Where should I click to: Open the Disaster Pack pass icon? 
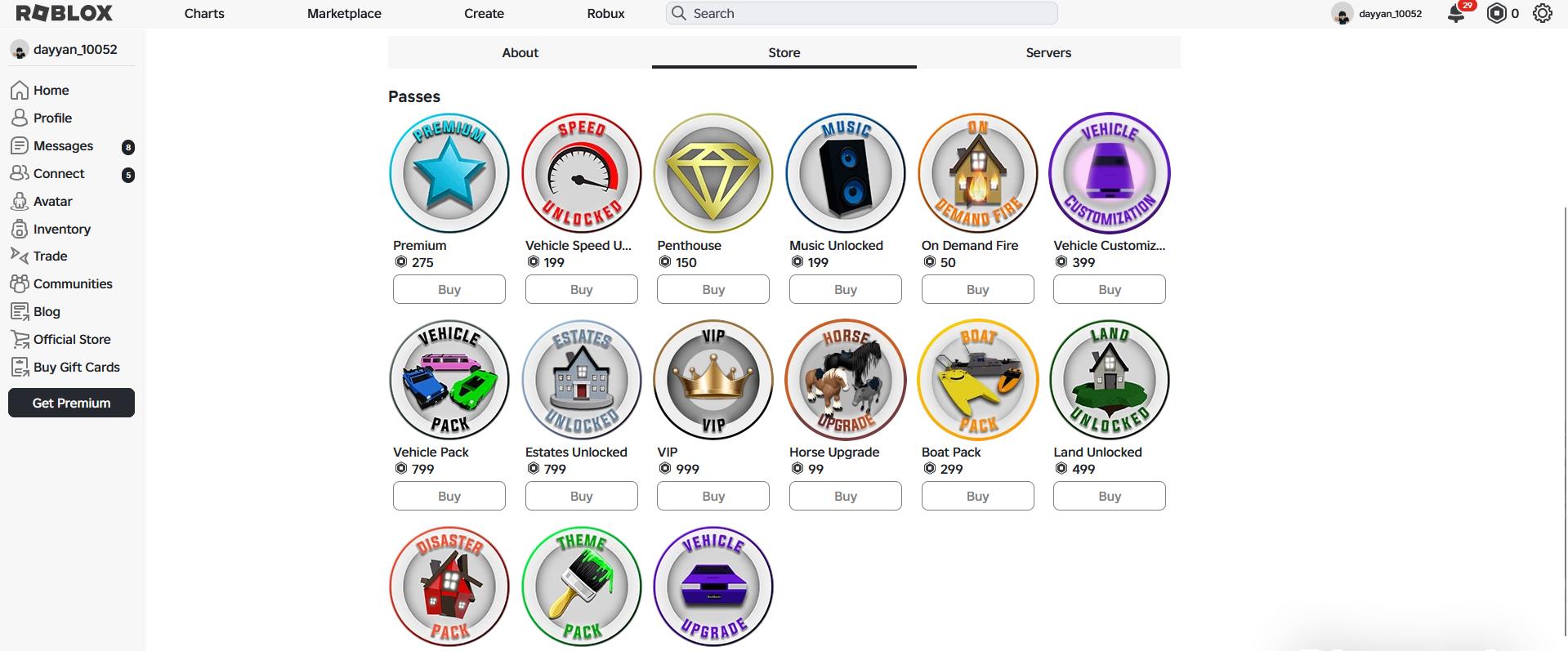point(449,586)
